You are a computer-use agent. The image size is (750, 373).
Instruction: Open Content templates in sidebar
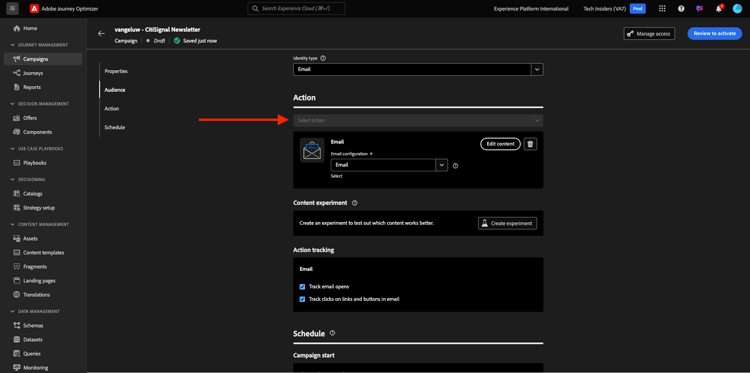click(x=43, y=252)
